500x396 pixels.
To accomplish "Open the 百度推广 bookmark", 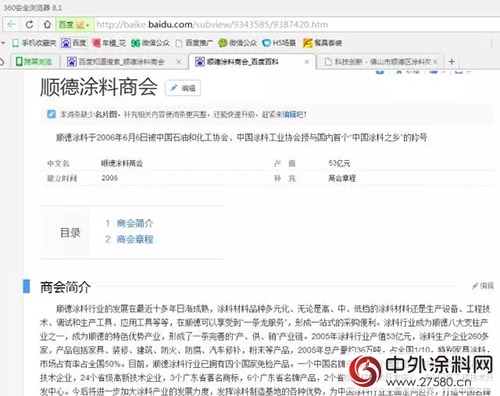I will (x=194, y=43).
